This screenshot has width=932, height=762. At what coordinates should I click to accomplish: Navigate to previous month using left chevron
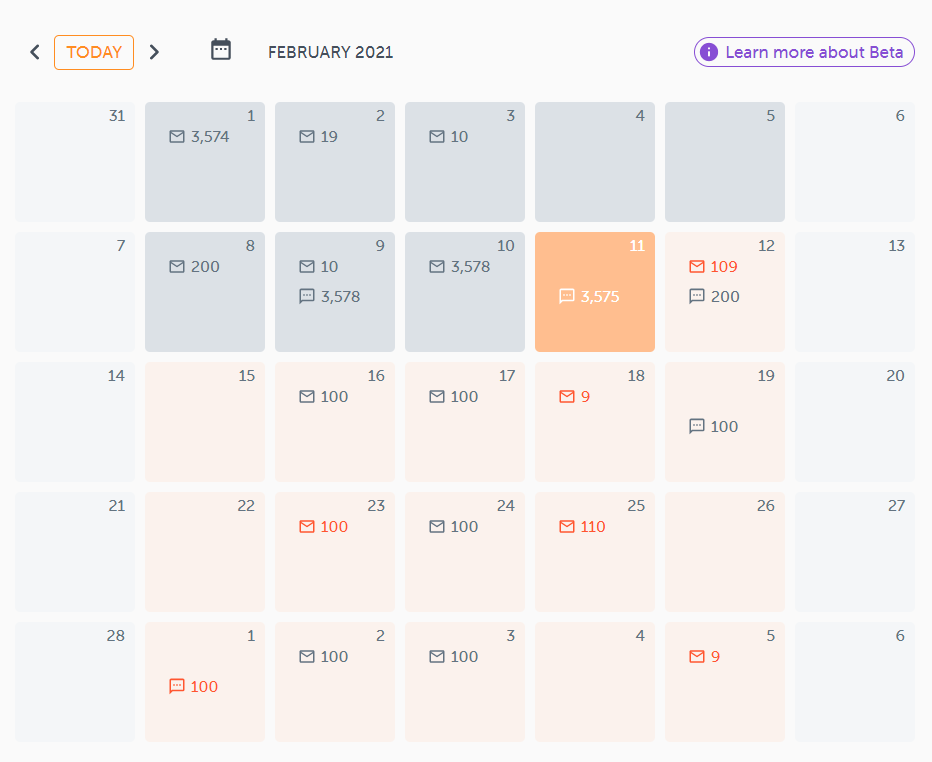(34, 51)
